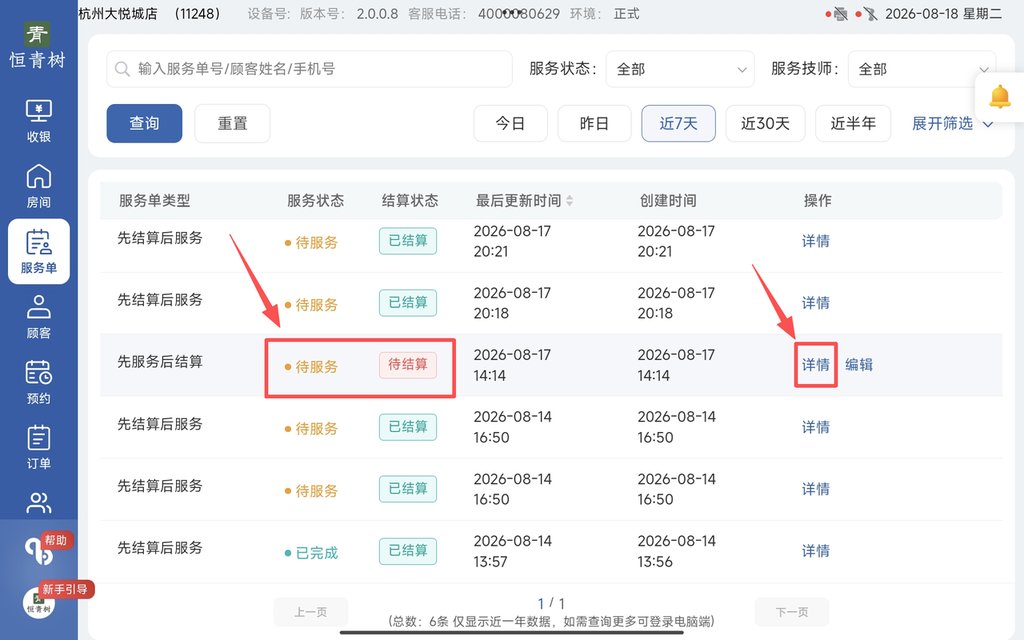Click the 查询 search button
Viewport: 1024px width, 640px height.
coord(144,123)
